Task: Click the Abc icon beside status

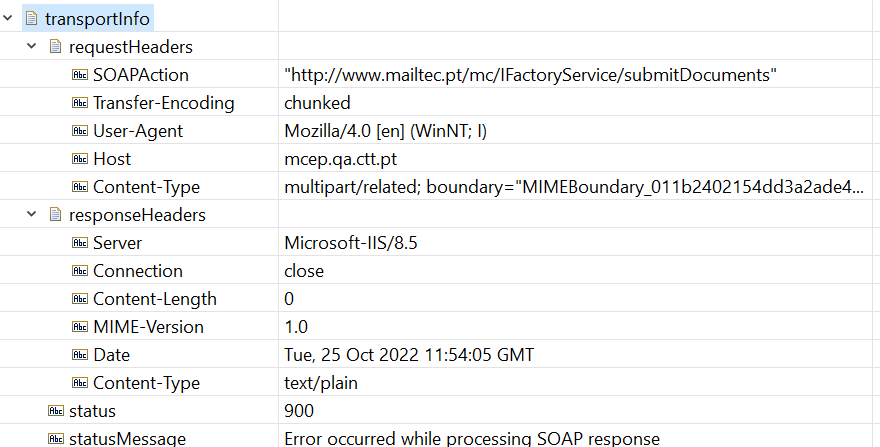Action: point(56,410)
